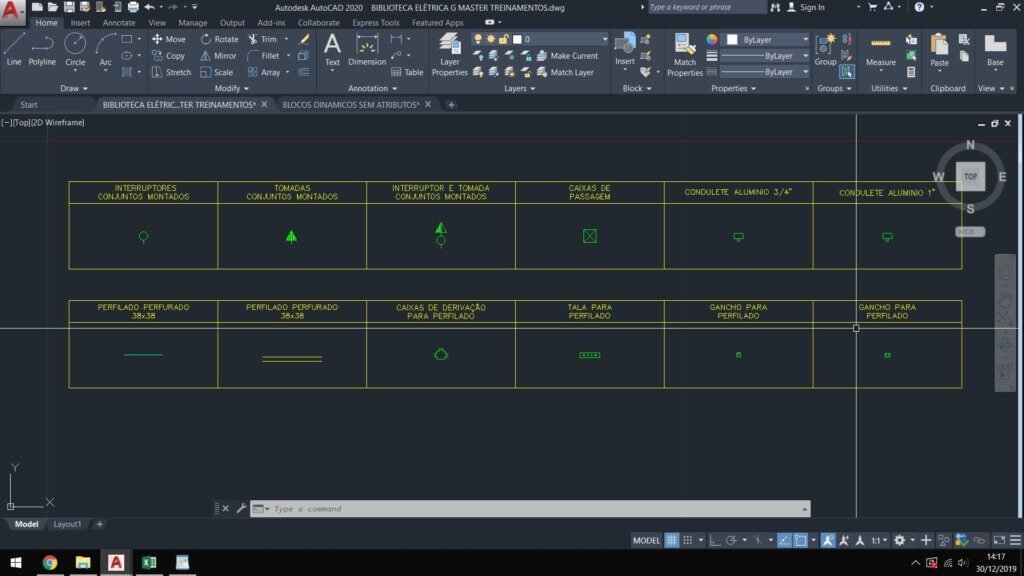Toggle object snap tracking in status bar
The width and height of the screenshot is (1024, 576).
[784, 540]
